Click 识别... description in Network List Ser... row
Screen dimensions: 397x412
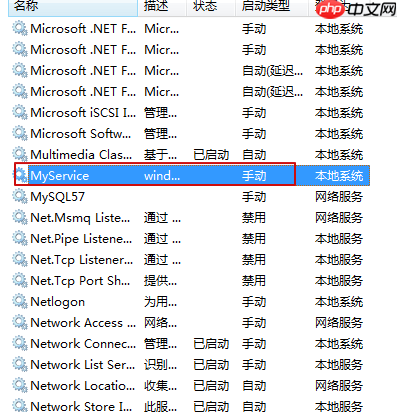160,365
